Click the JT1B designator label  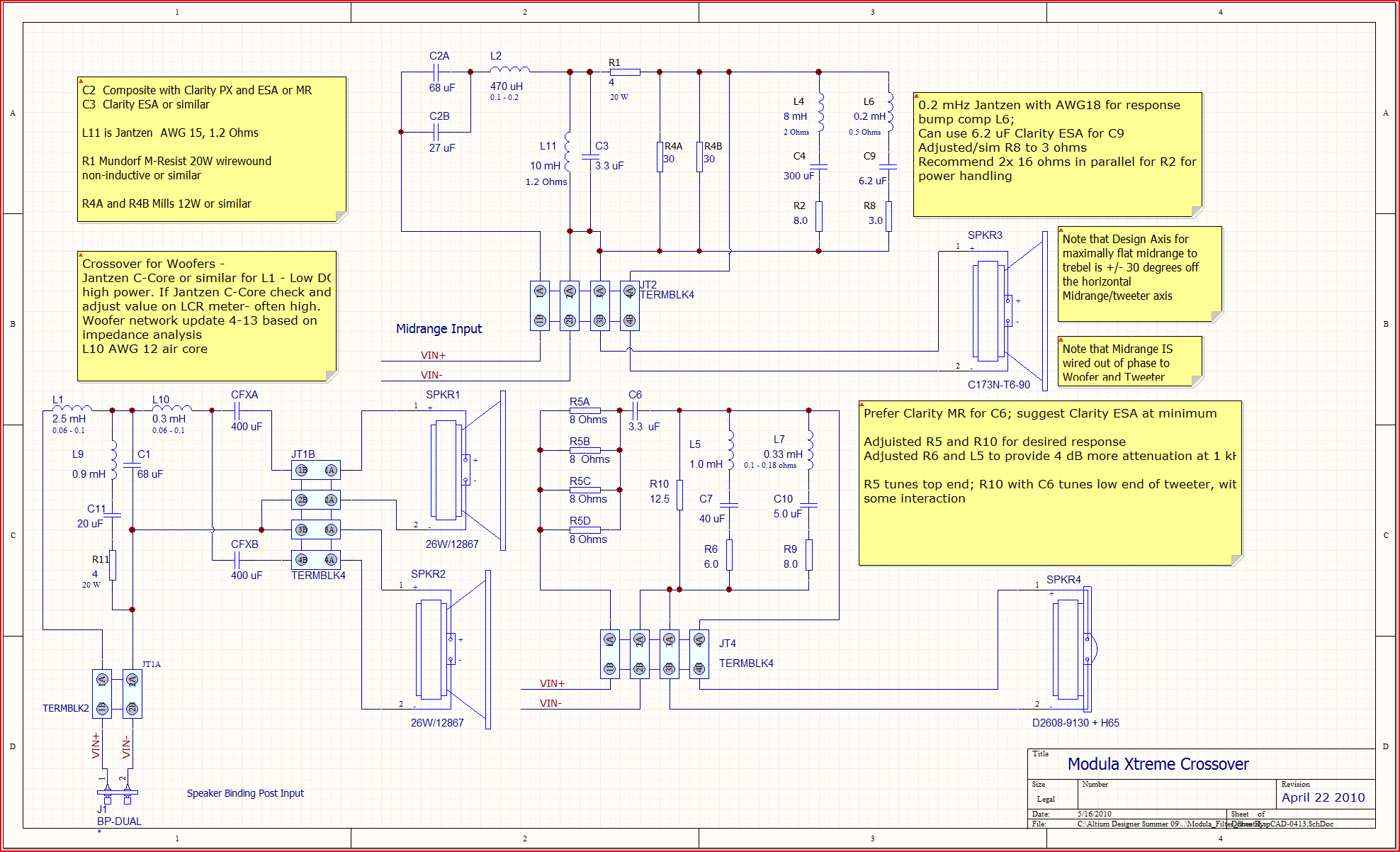point(303,454)
